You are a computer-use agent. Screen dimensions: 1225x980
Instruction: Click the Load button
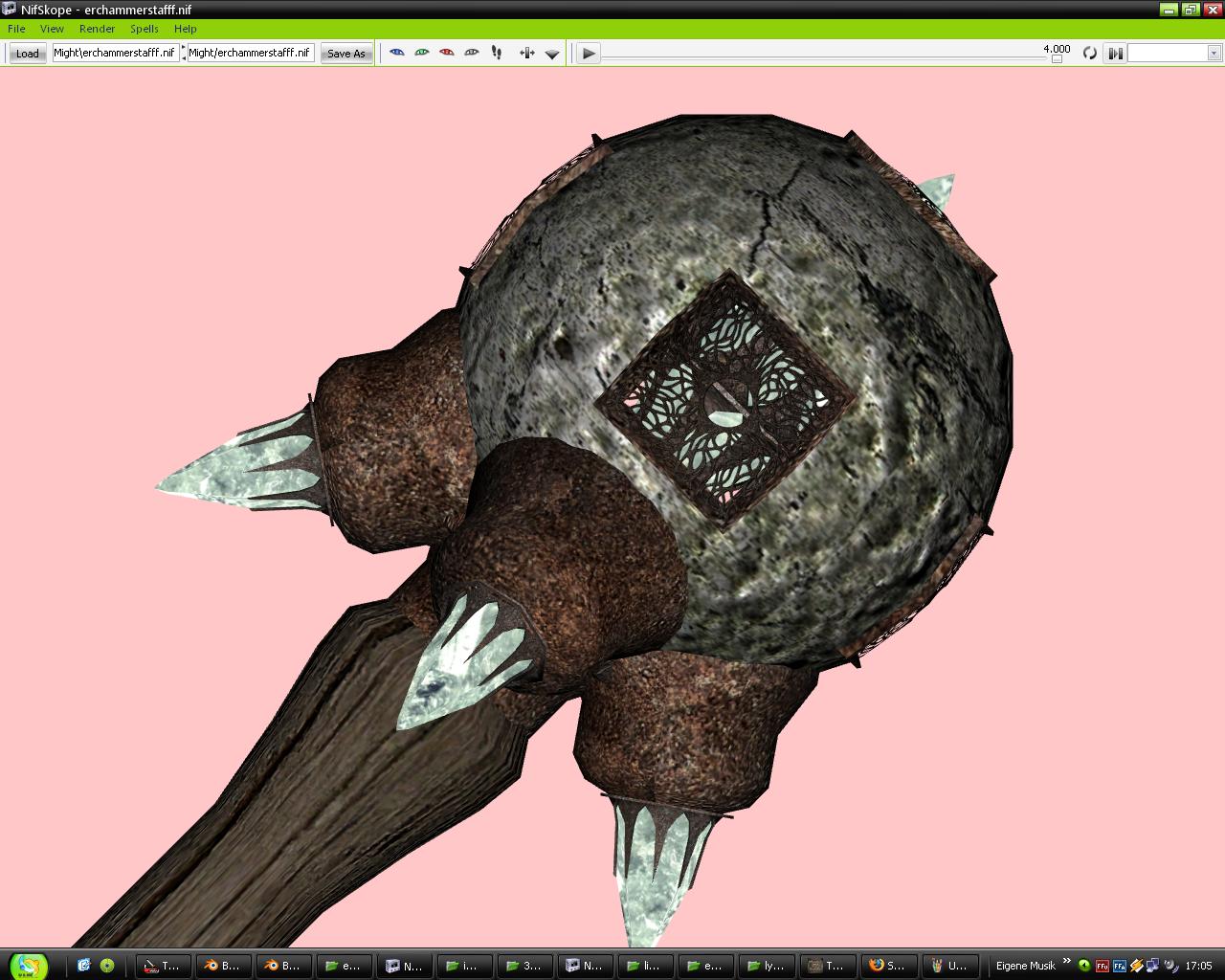click(x=27, y=54)
